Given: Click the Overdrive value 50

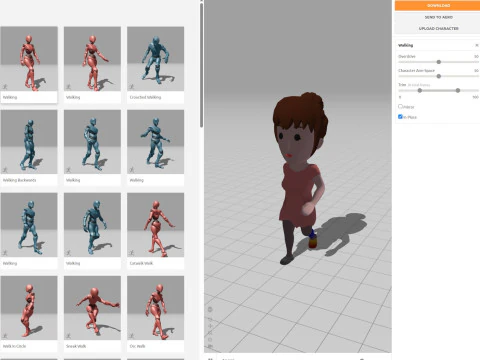Looking at the screenshot, I should pyautogui.click(x=476, y=56).
